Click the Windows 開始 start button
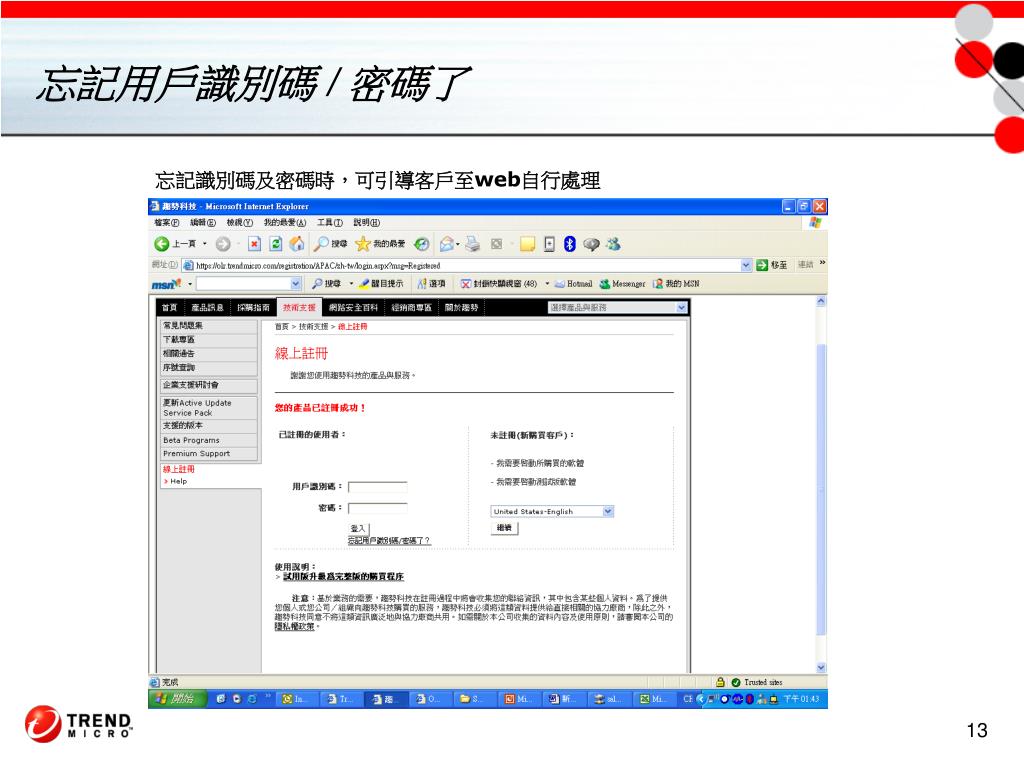This screenshot has height=768, width=1024. click(x=177, y=699)
